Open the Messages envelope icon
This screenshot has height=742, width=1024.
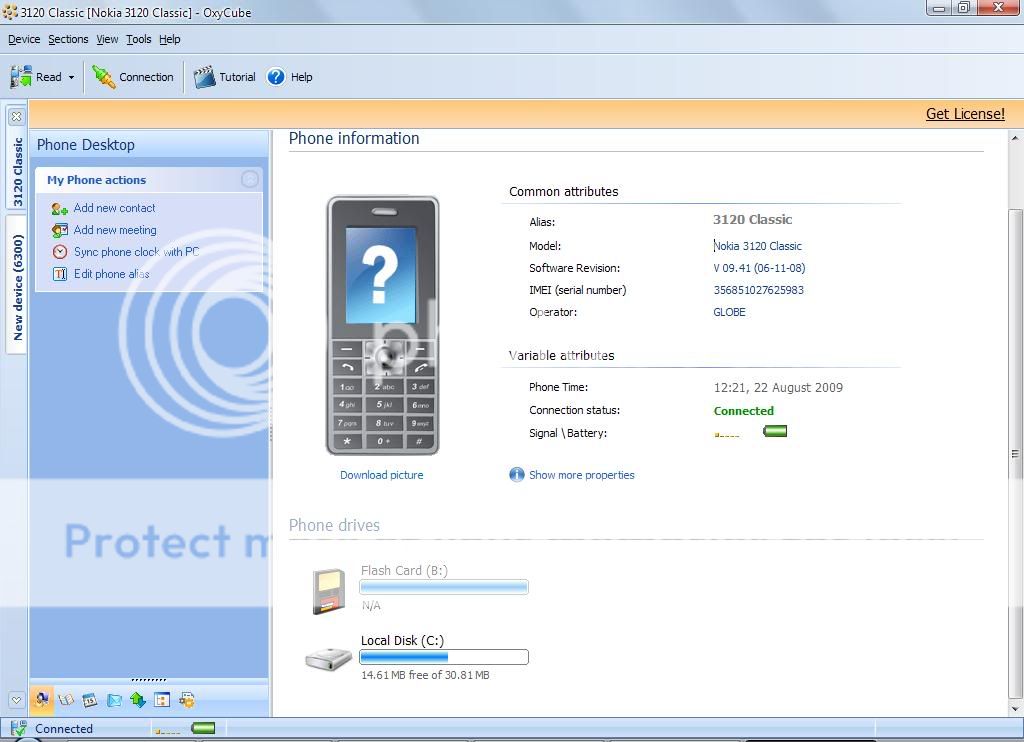pos(114,701)
